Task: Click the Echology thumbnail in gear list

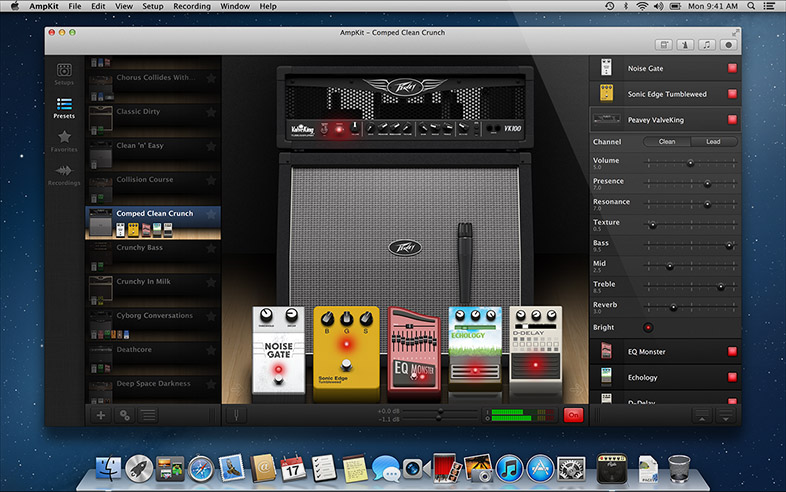Action: pyautogui.click(x=606, y=377)
